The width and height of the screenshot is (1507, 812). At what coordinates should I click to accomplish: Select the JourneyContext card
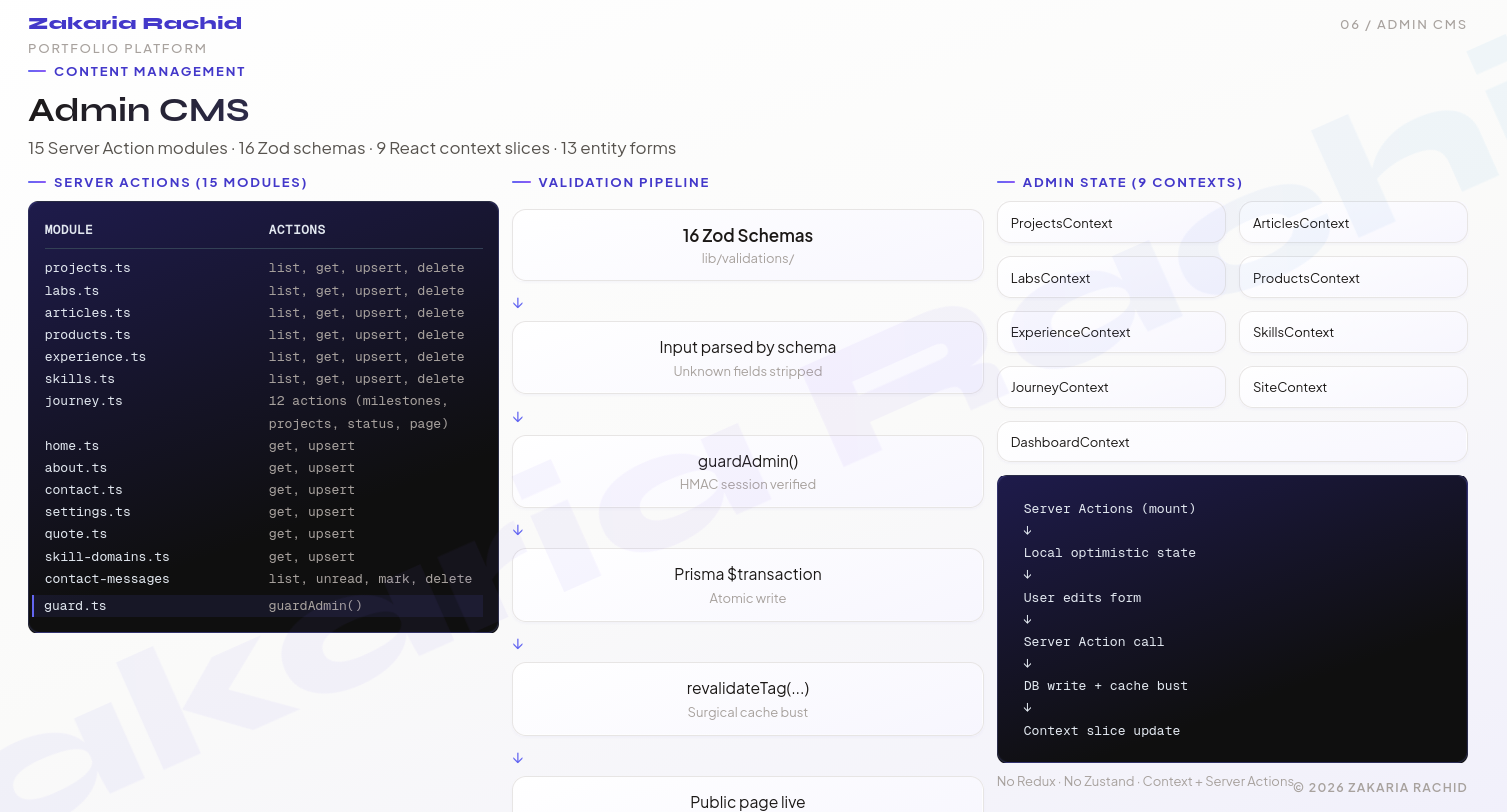tap(1111, 387)
